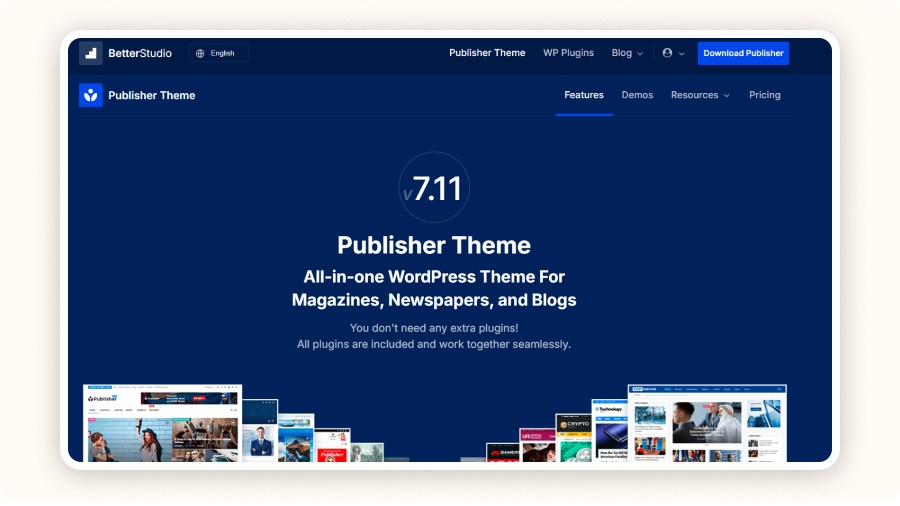Open the Technology demo thumbnail
Viewport: 900px width, 506px height.
[x=610, y=431]
